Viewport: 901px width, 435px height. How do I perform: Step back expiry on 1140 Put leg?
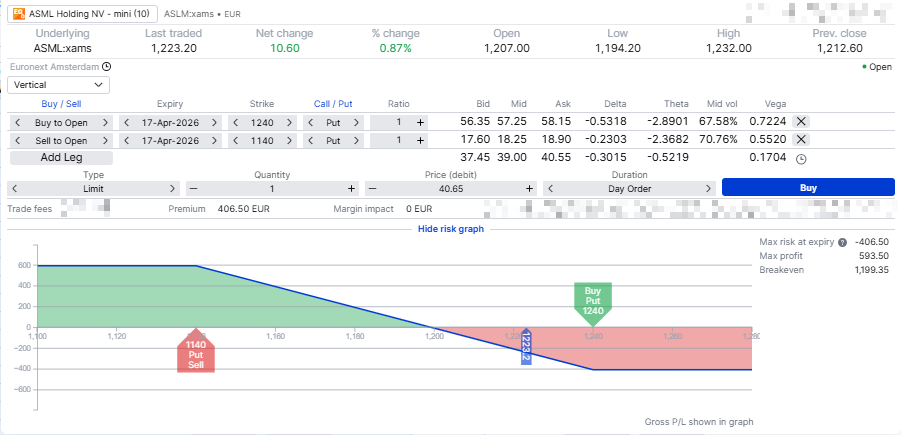tap(127, 140)
